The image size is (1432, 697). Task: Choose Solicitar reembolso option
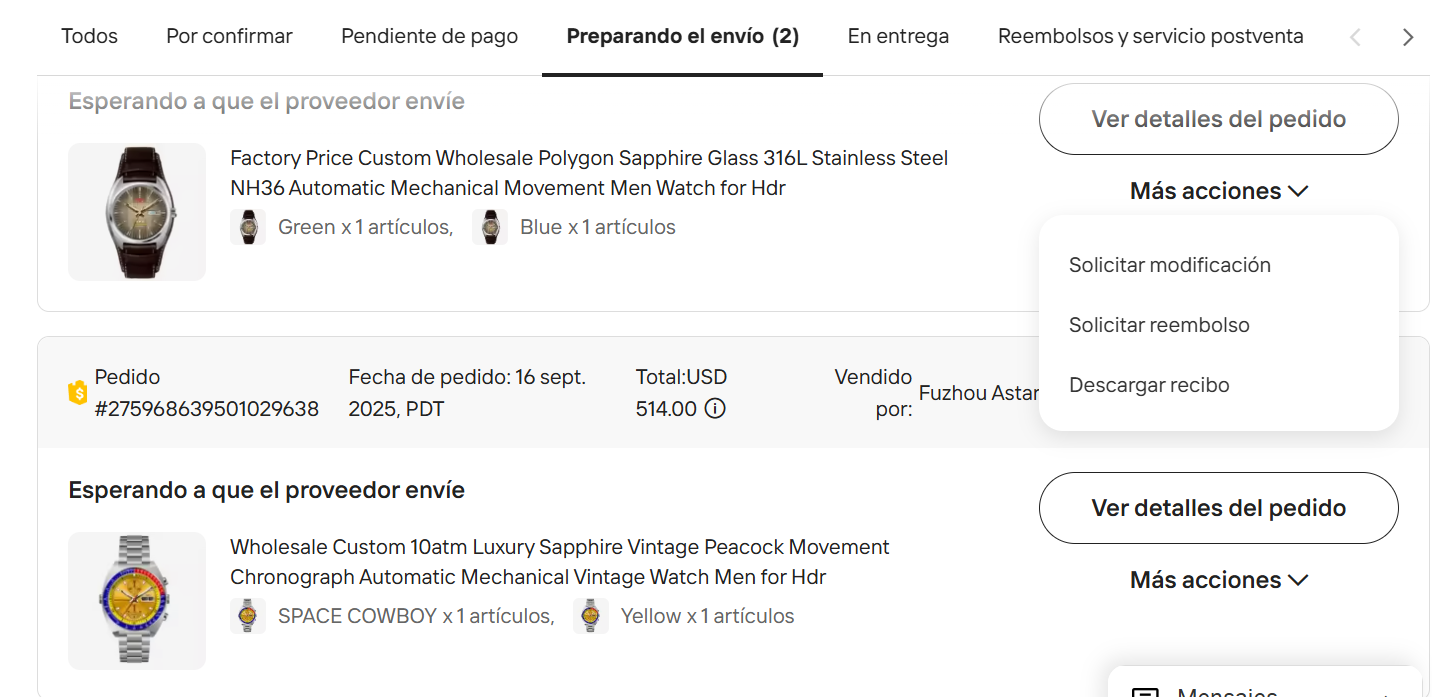(x=1159, y=325)
